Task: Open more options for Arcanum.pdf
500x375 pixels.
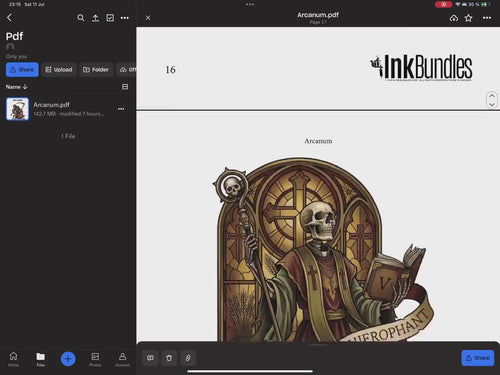Action: (121, 109)
